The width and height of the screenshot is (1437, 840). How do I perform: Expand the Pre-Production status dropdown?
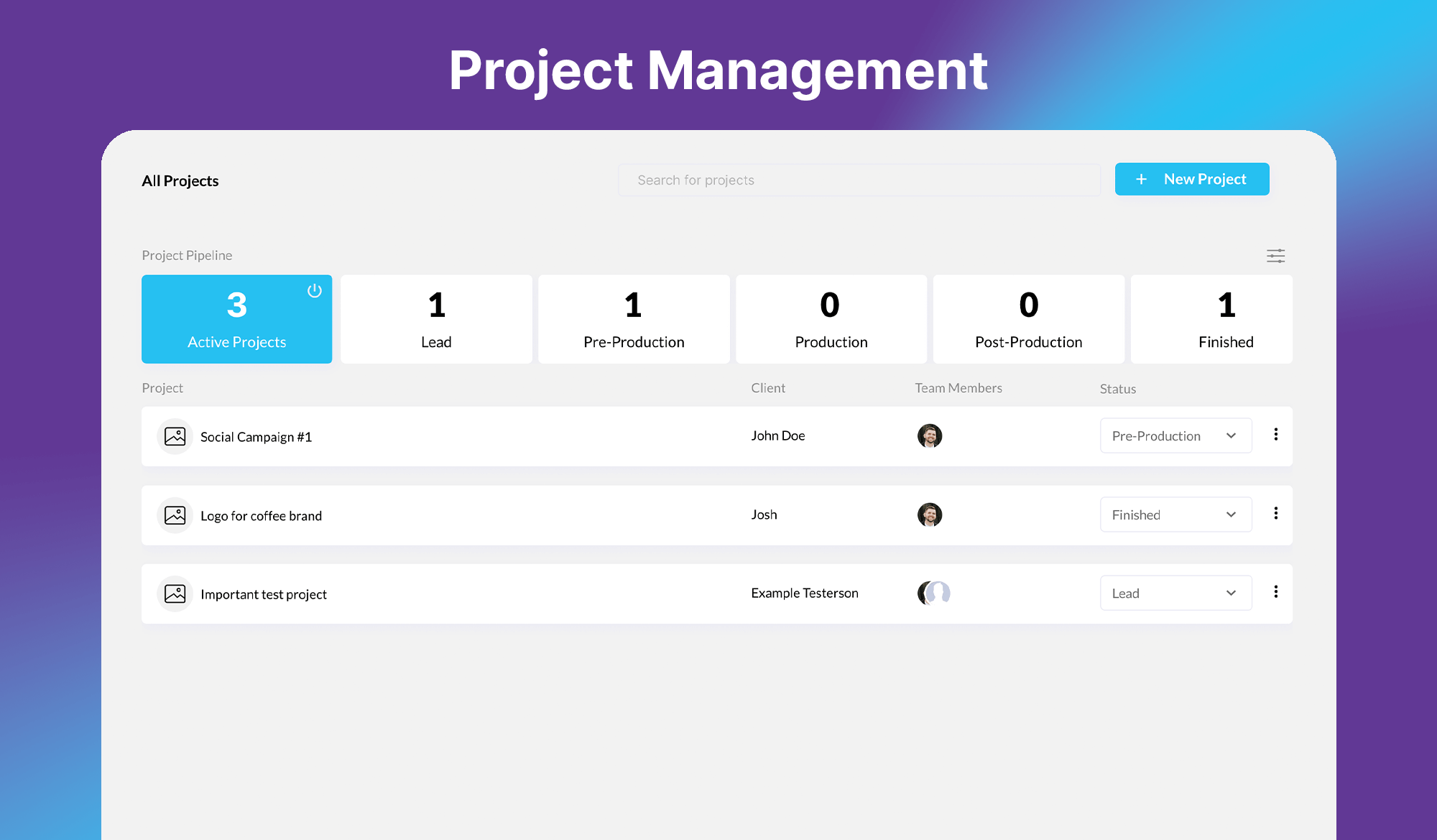[1175, 435]
